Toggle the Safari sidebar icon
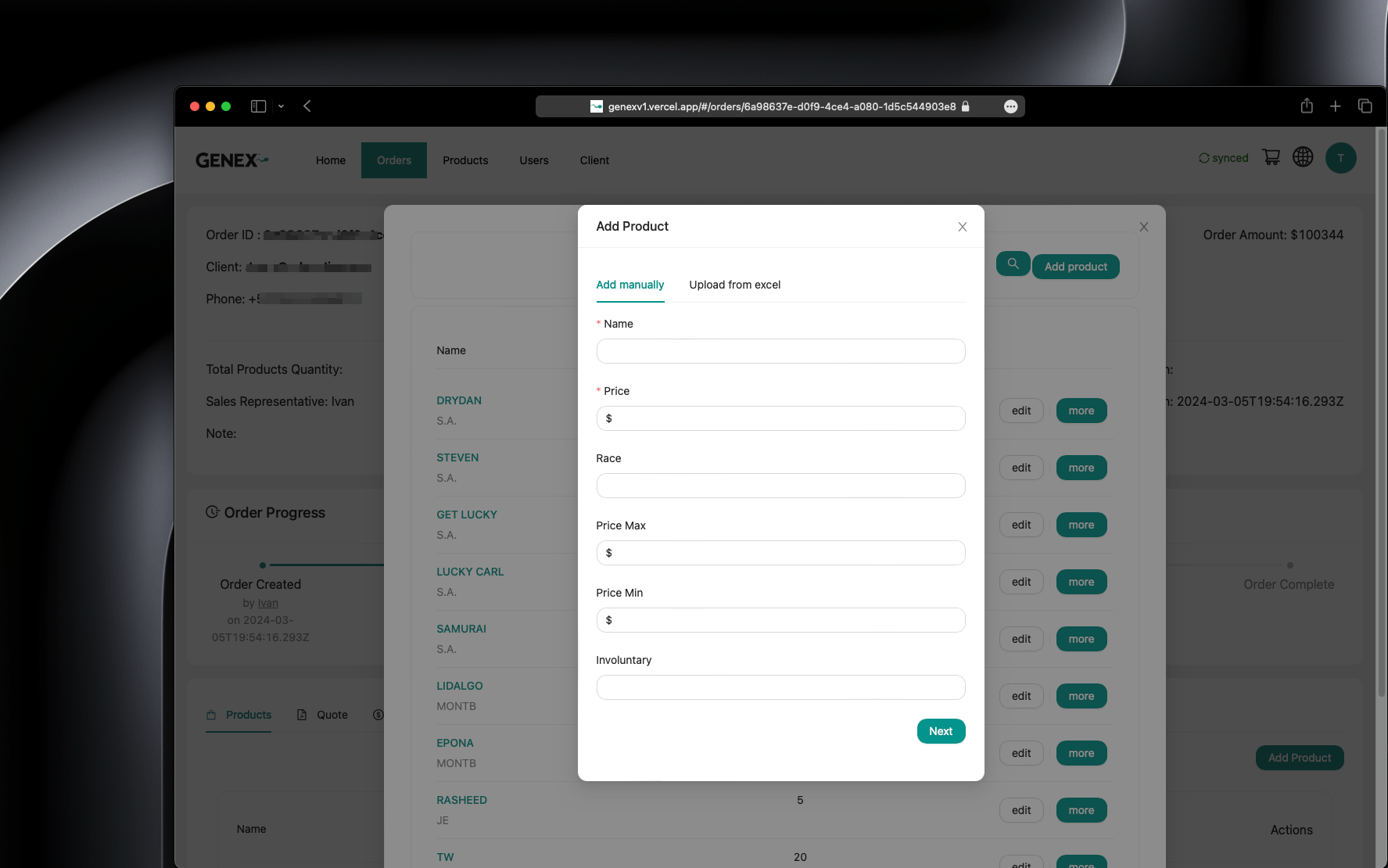The image size is (1388, 868). pos(258,106)
